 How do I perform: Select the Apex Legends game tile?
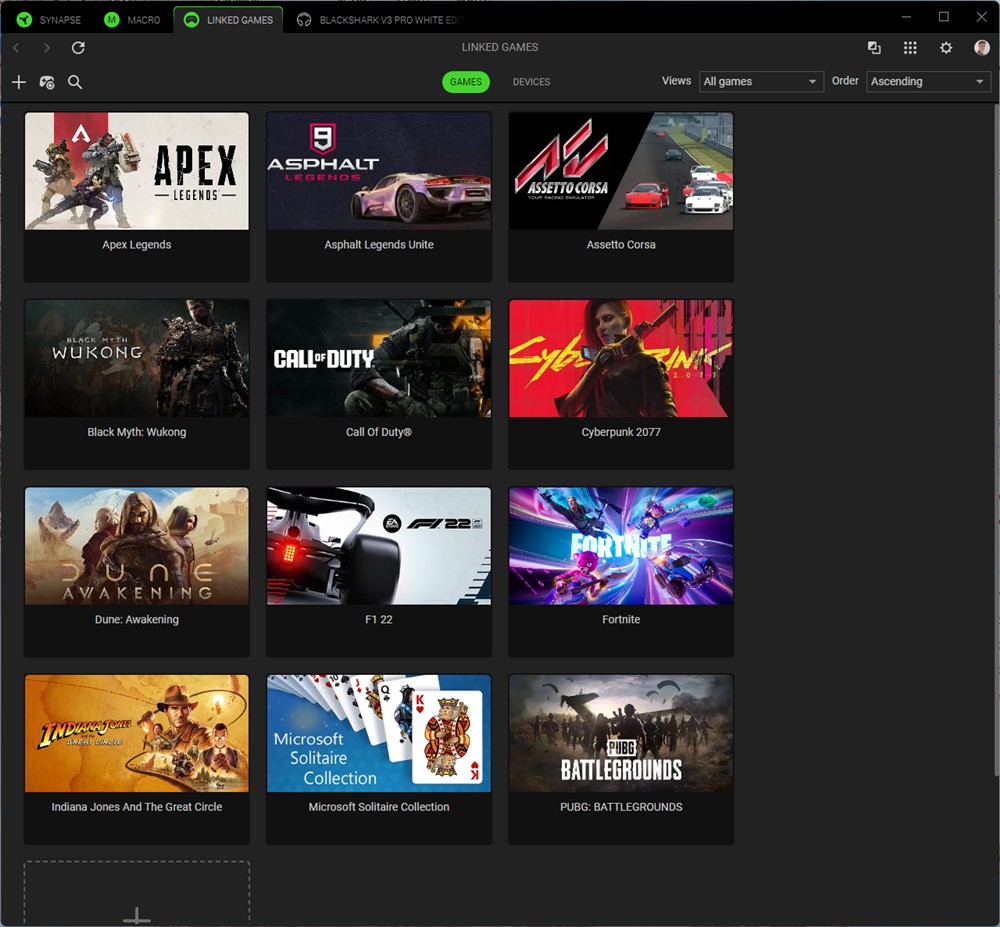coord(137,196)
